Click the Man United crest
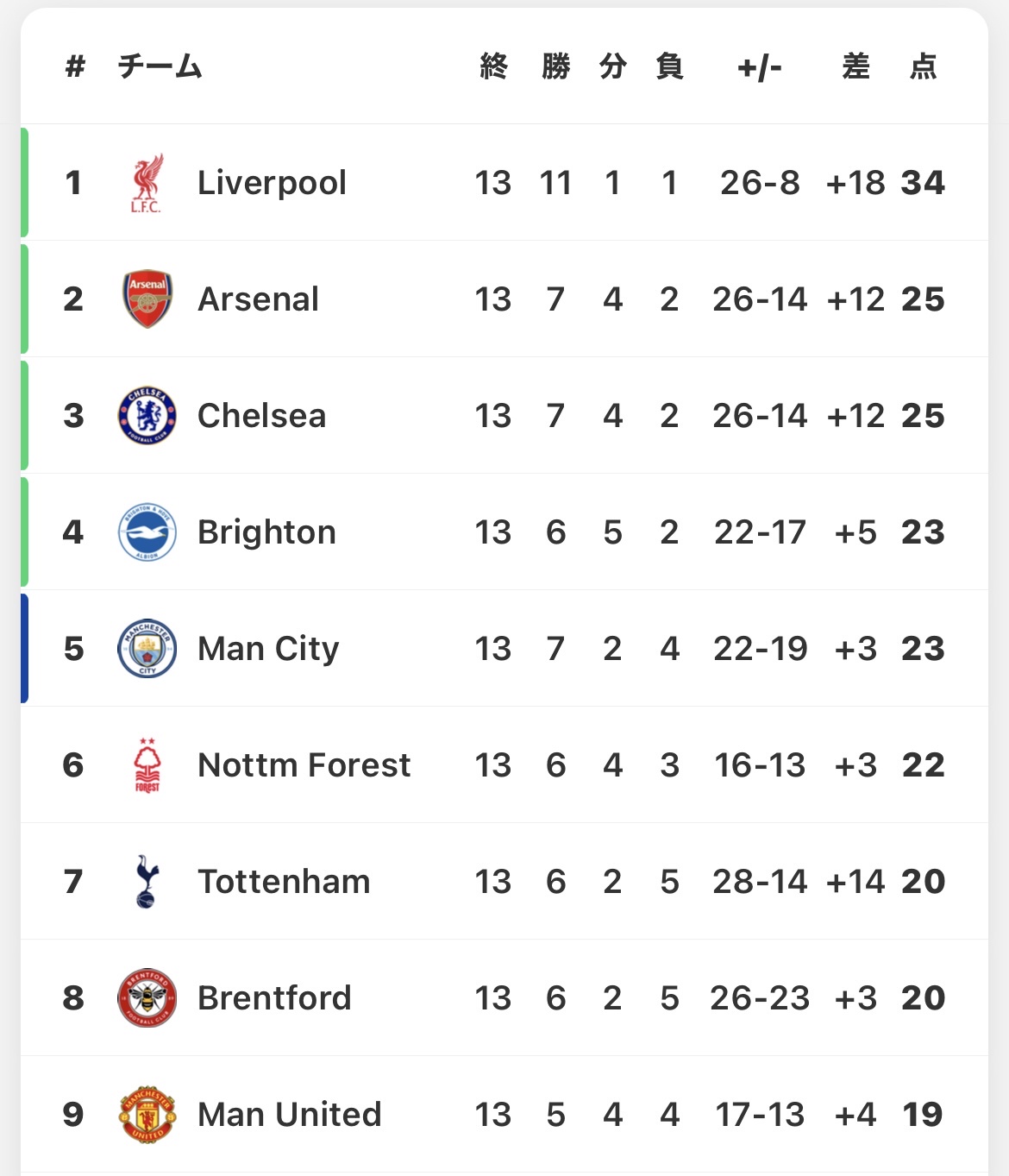 click(x=147, y=1115)
